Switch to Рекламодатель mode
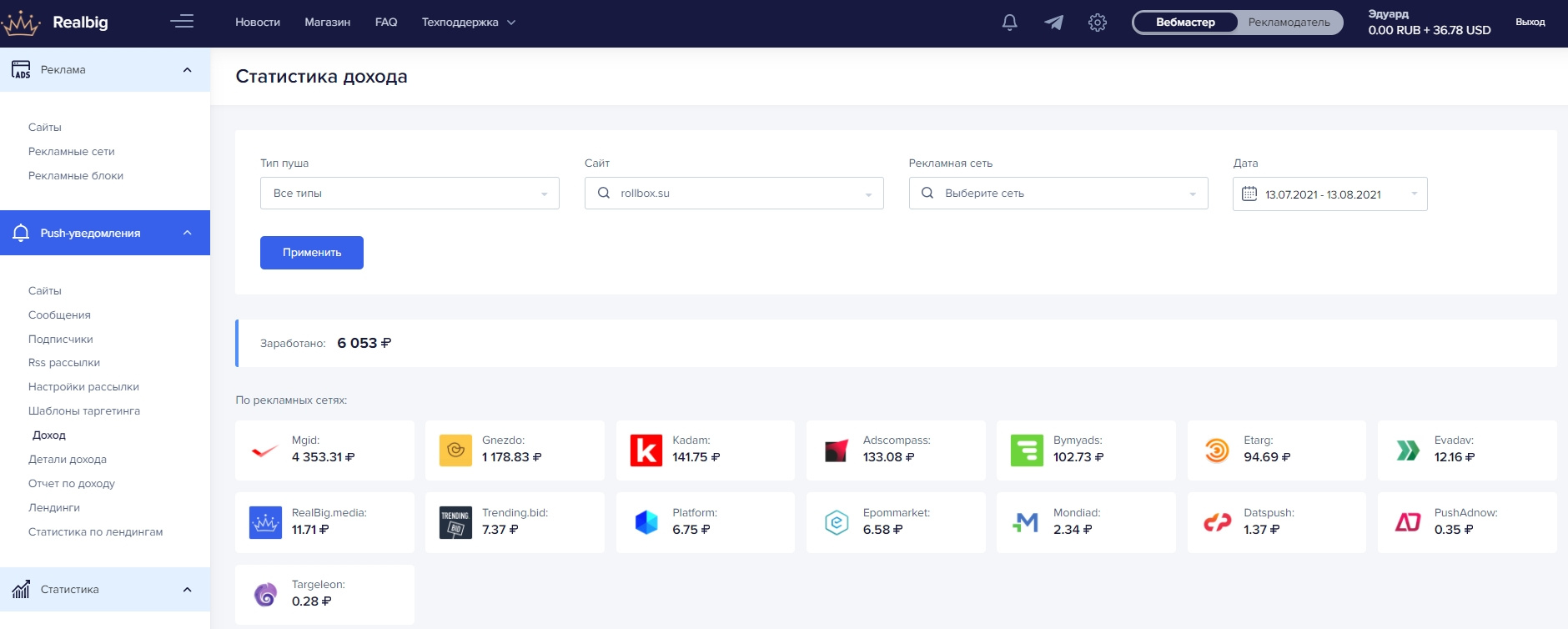The image size is (1568, 629). tap(1289, 23)
